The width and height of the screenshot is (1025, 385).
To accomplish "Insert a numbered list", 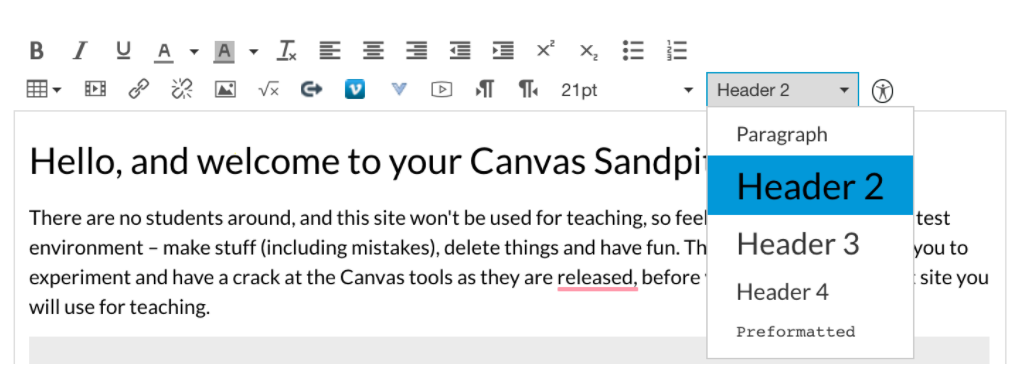I will point(676,50).
